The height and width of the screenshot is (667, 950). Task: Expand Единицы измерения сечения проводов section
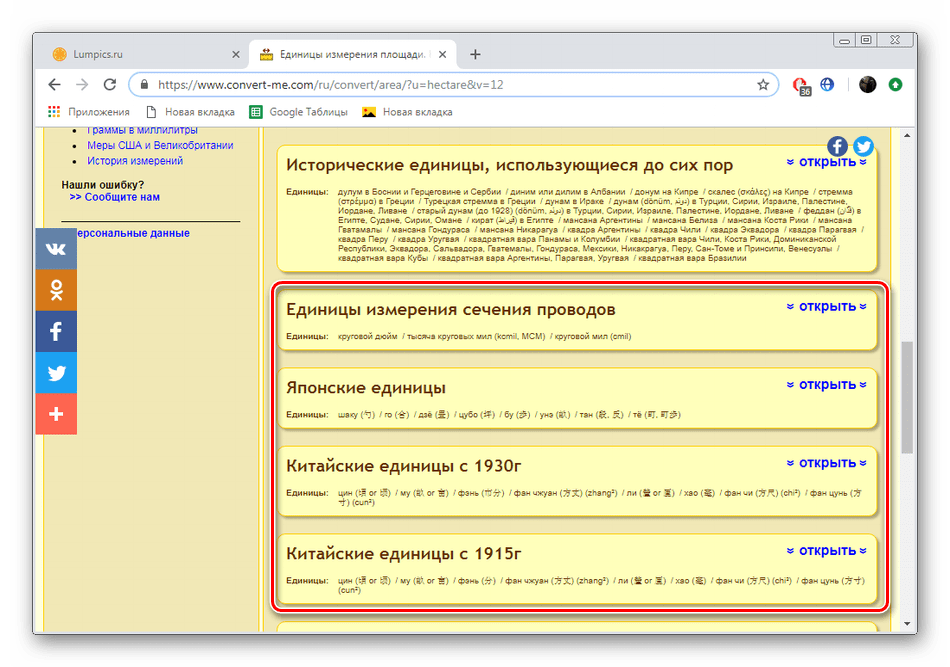(x=826, y=307)
